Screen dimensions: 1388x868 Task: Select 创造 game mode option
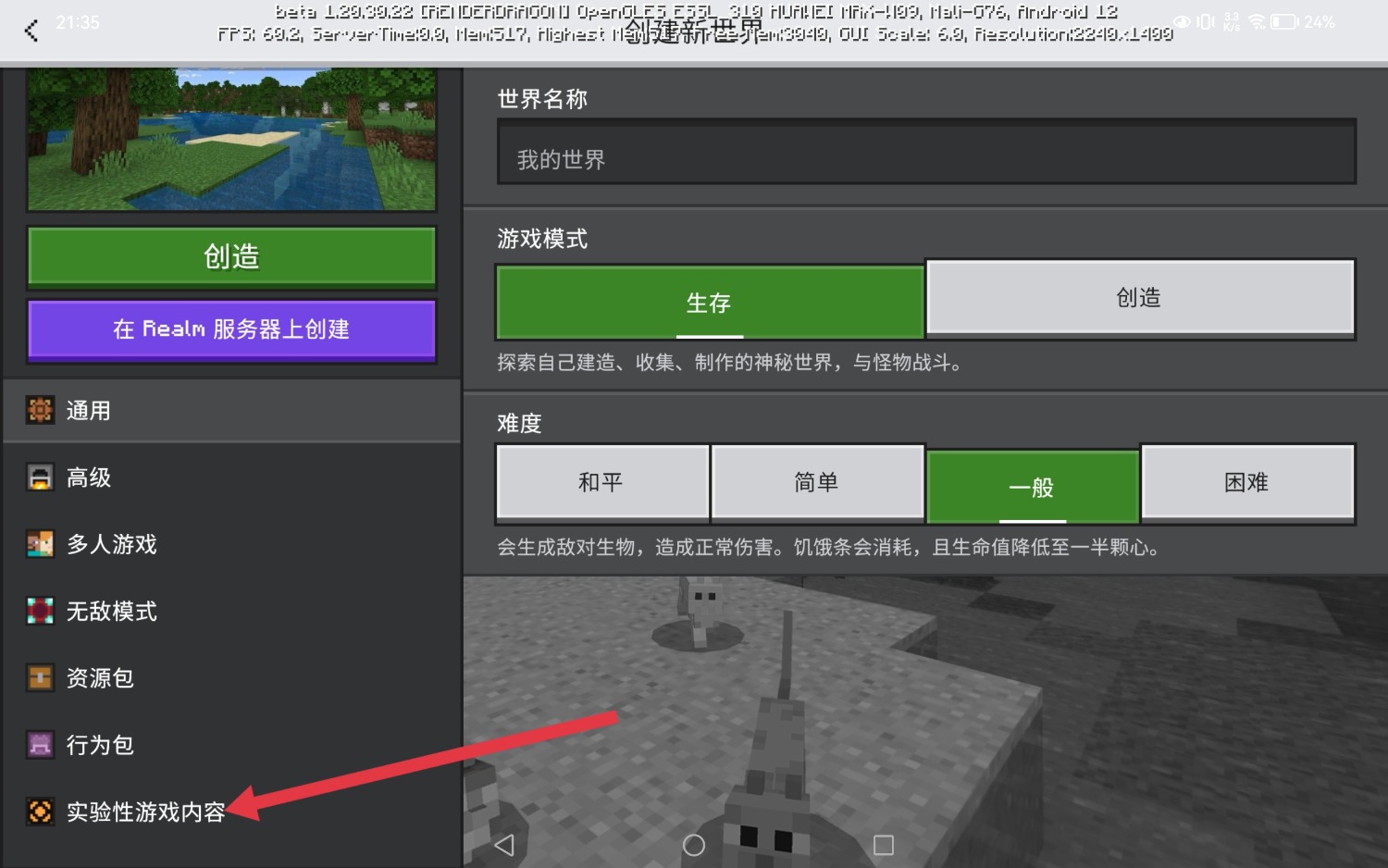[x=1140, y=297]
